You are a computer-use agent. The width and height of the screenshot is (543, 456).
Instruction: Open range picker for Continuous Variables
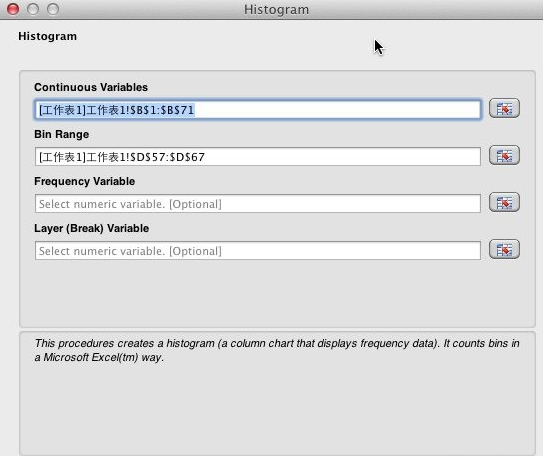[504, 108]
